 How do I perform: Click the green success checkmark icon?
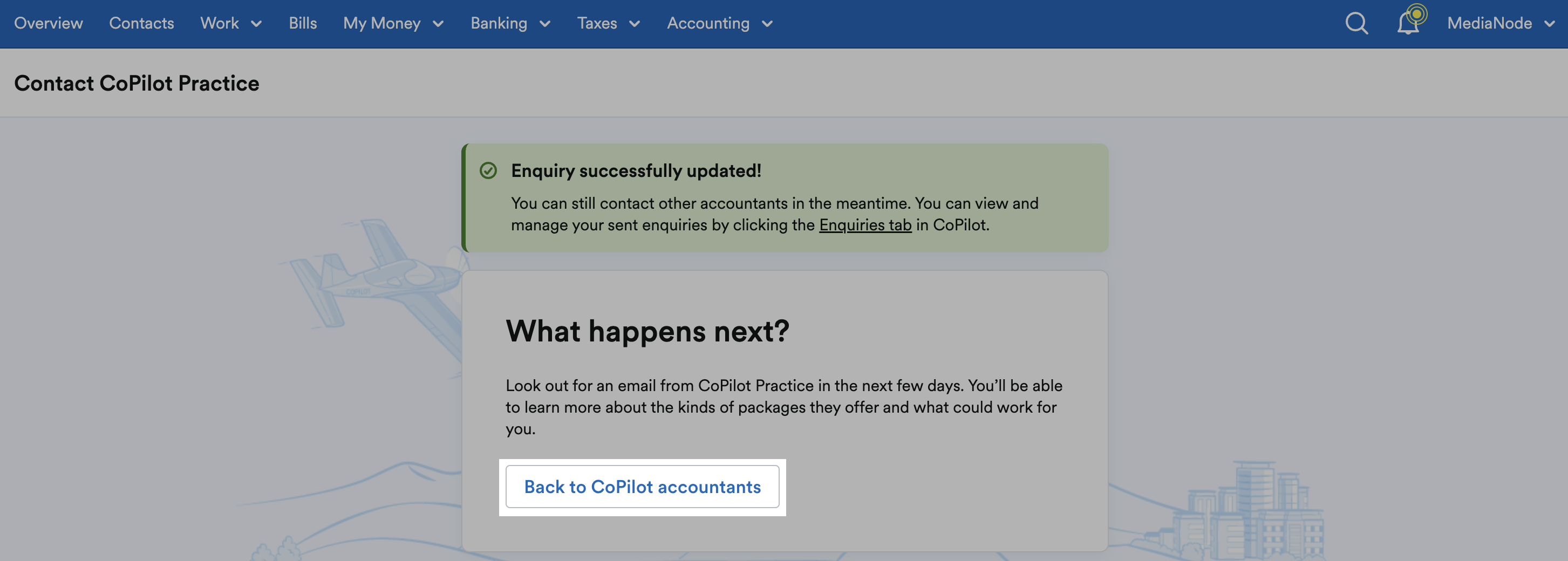(488, 170)
